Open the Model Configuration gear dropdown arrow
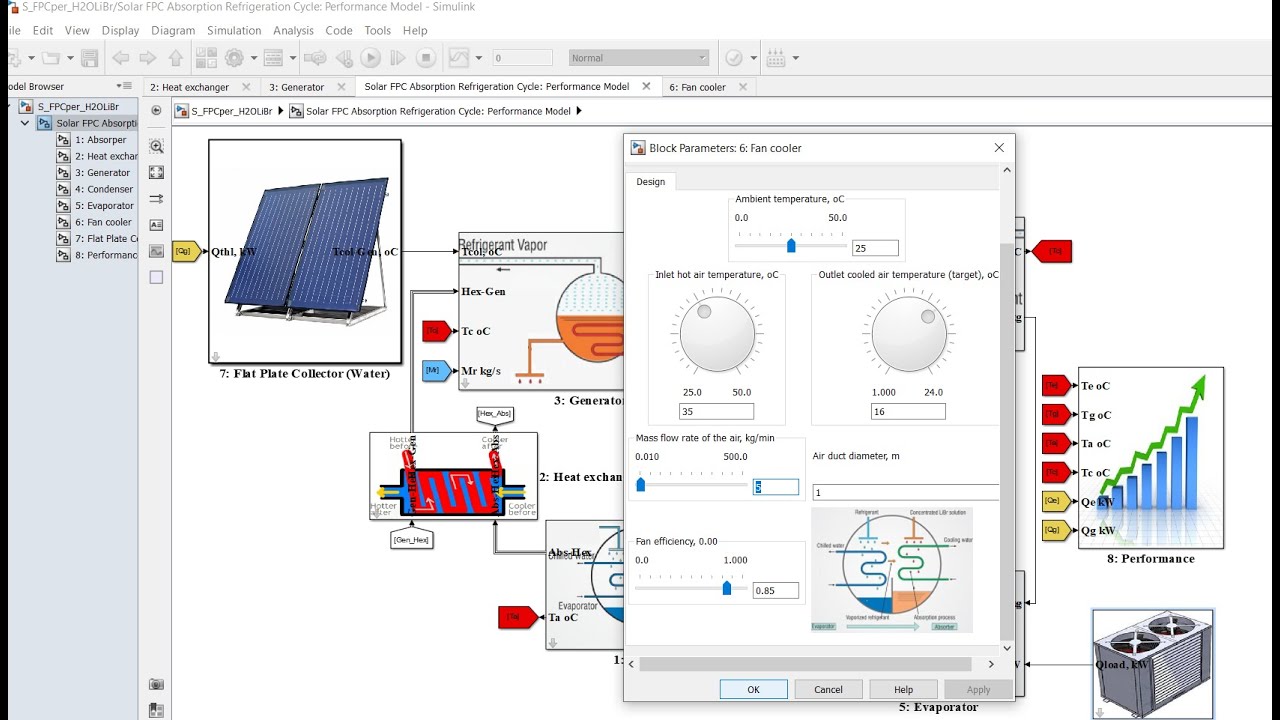 254,58
